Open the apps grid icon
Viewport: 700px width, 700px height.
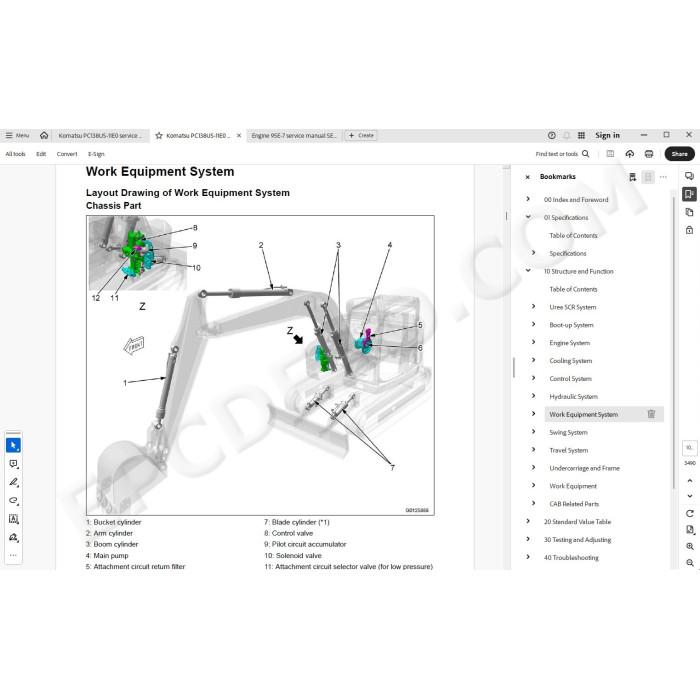tap(581, 135)
